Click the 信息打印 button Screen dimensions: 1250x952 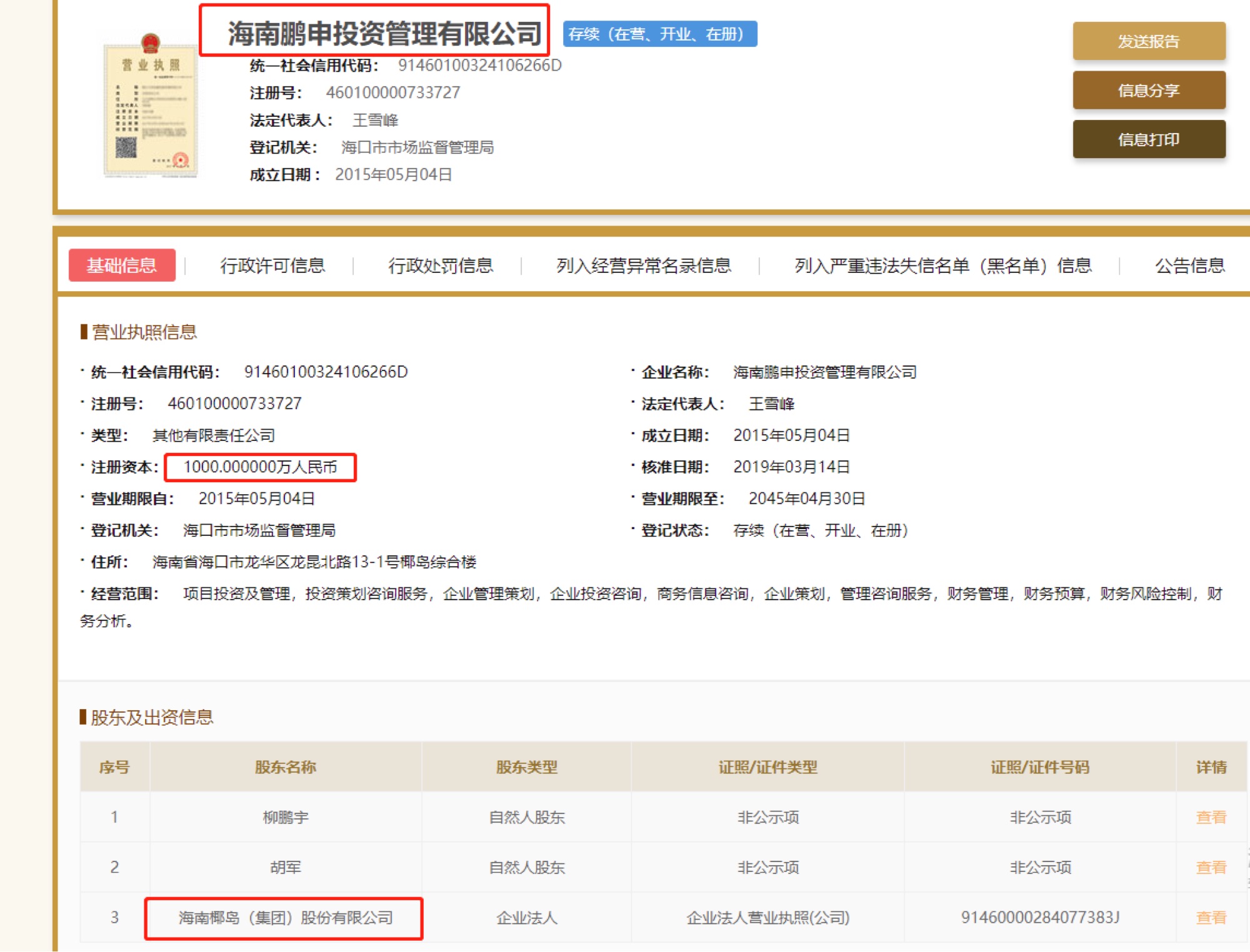(1149, 139)
